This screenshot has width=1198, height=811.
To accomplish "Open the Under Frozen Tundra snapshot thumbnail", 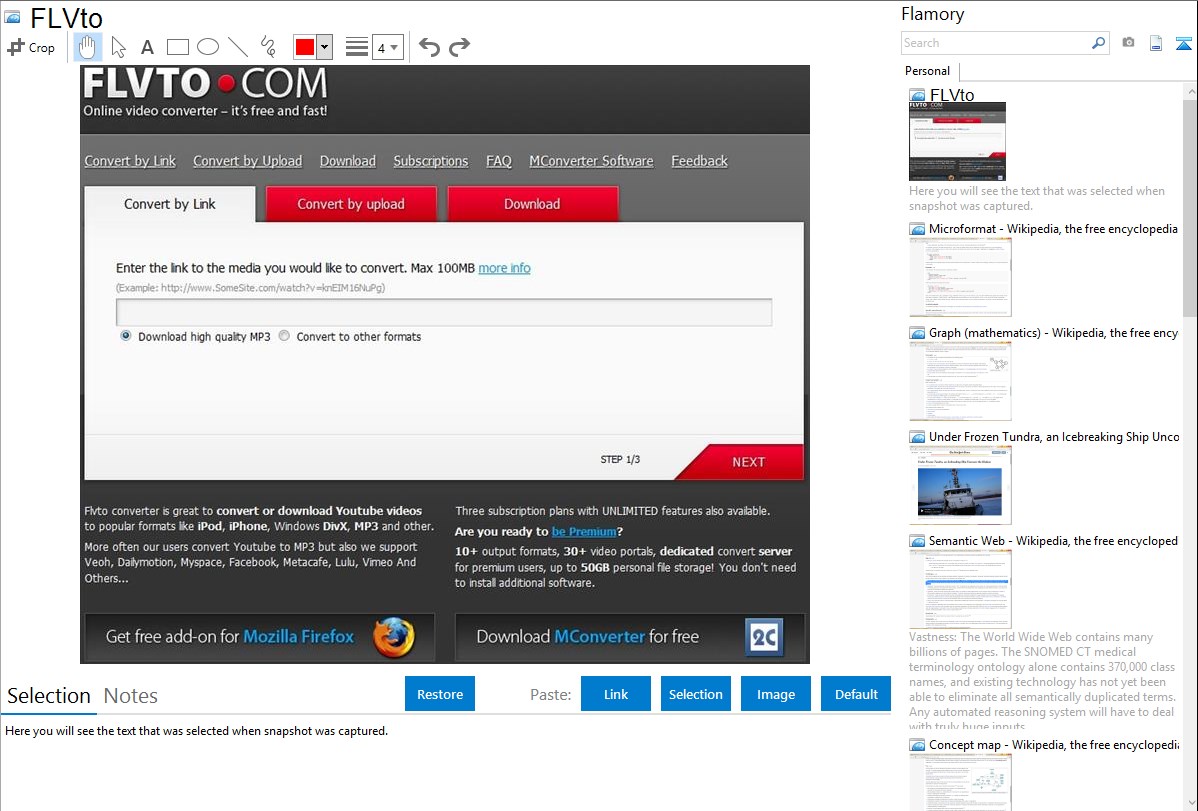I will coord(960,484).
